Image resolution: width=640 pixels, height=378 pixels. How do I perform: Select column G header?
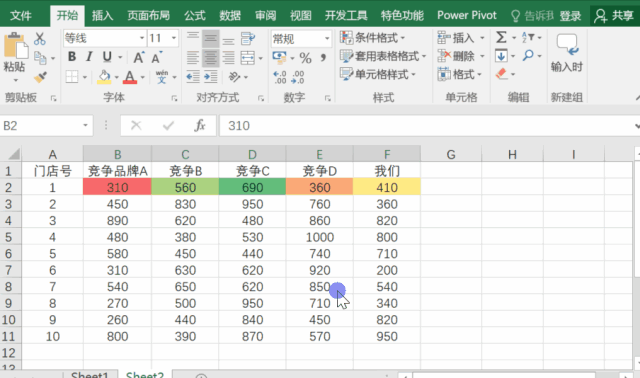click(x=451, y=154)
